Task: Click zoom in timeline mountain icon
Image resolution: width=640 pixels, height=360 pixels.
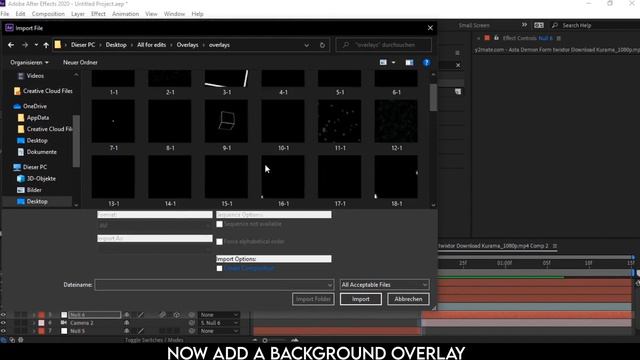Action: click(295, 340)
